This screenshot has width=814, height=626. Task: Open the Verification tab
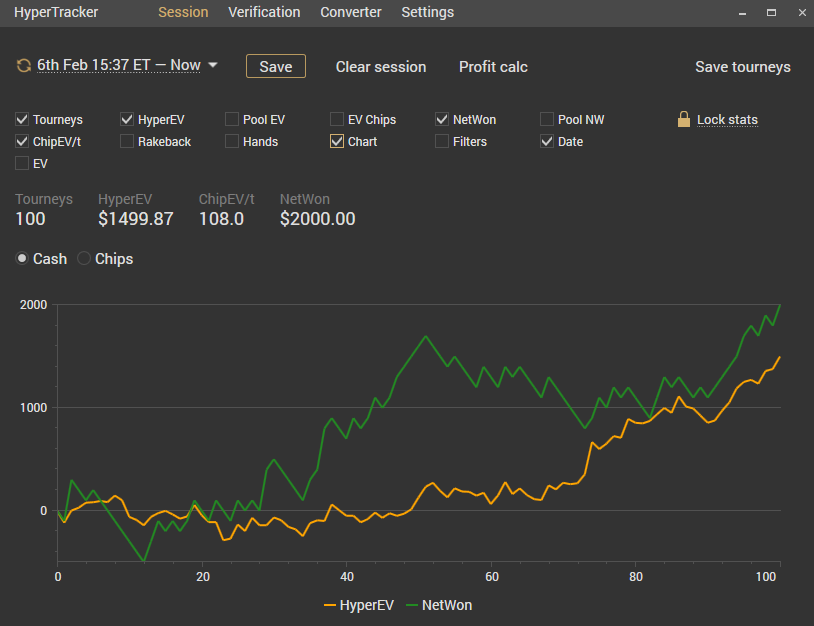[x=264, y=12]
